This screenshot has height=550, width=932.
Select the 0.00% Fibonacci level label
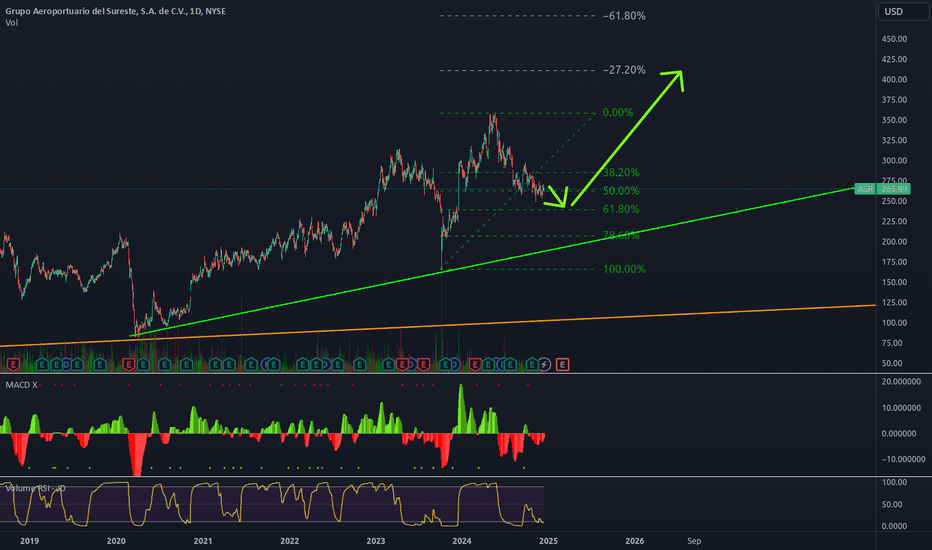(618, 112)
